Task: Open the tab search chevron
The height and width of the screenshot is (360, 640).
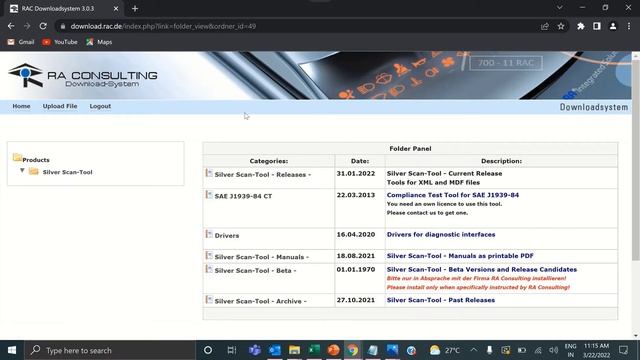Action: (x=560, y=8)
